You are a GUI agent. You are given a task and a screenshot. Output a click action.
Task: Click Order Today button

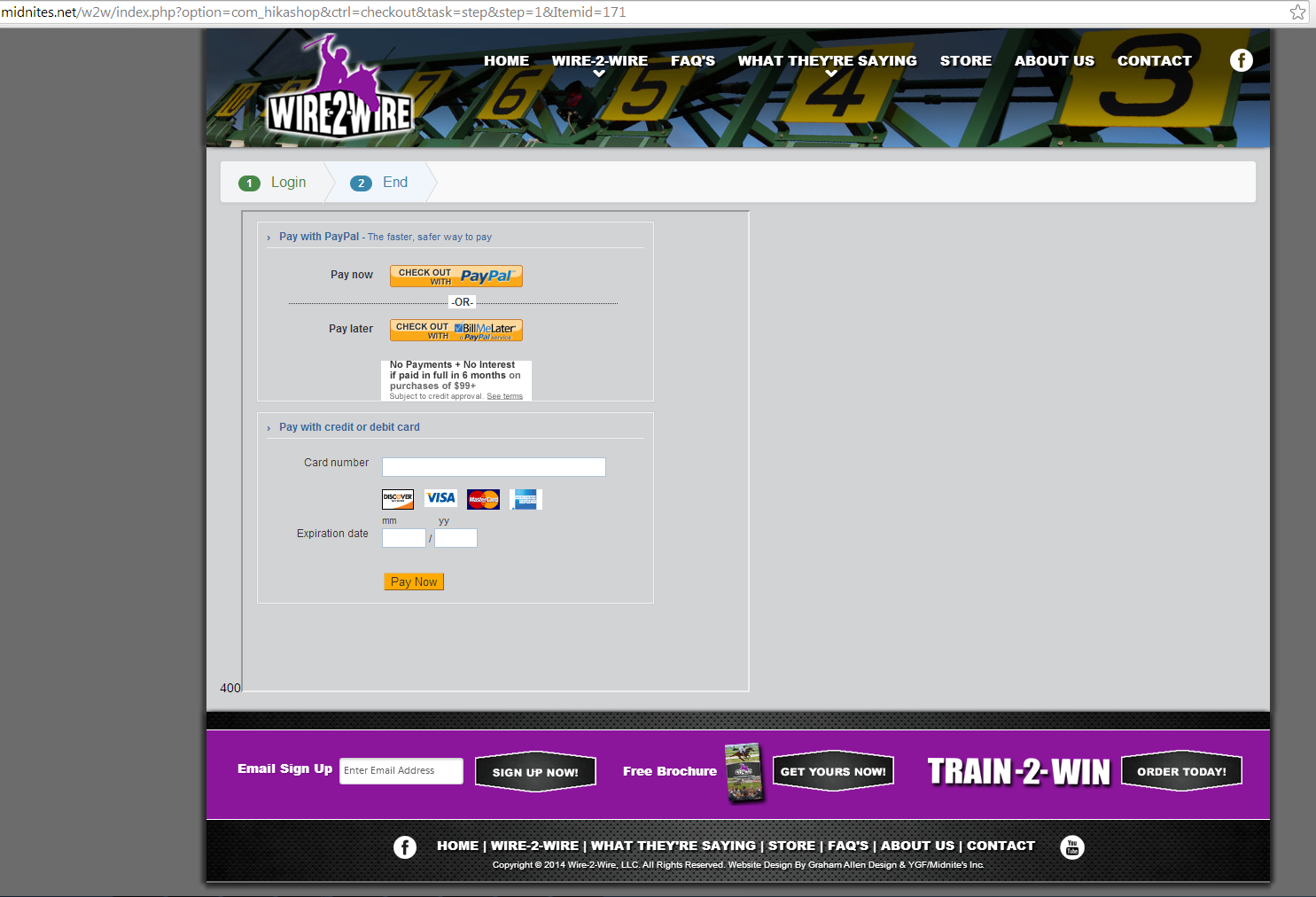click(x=1181, y=771)
